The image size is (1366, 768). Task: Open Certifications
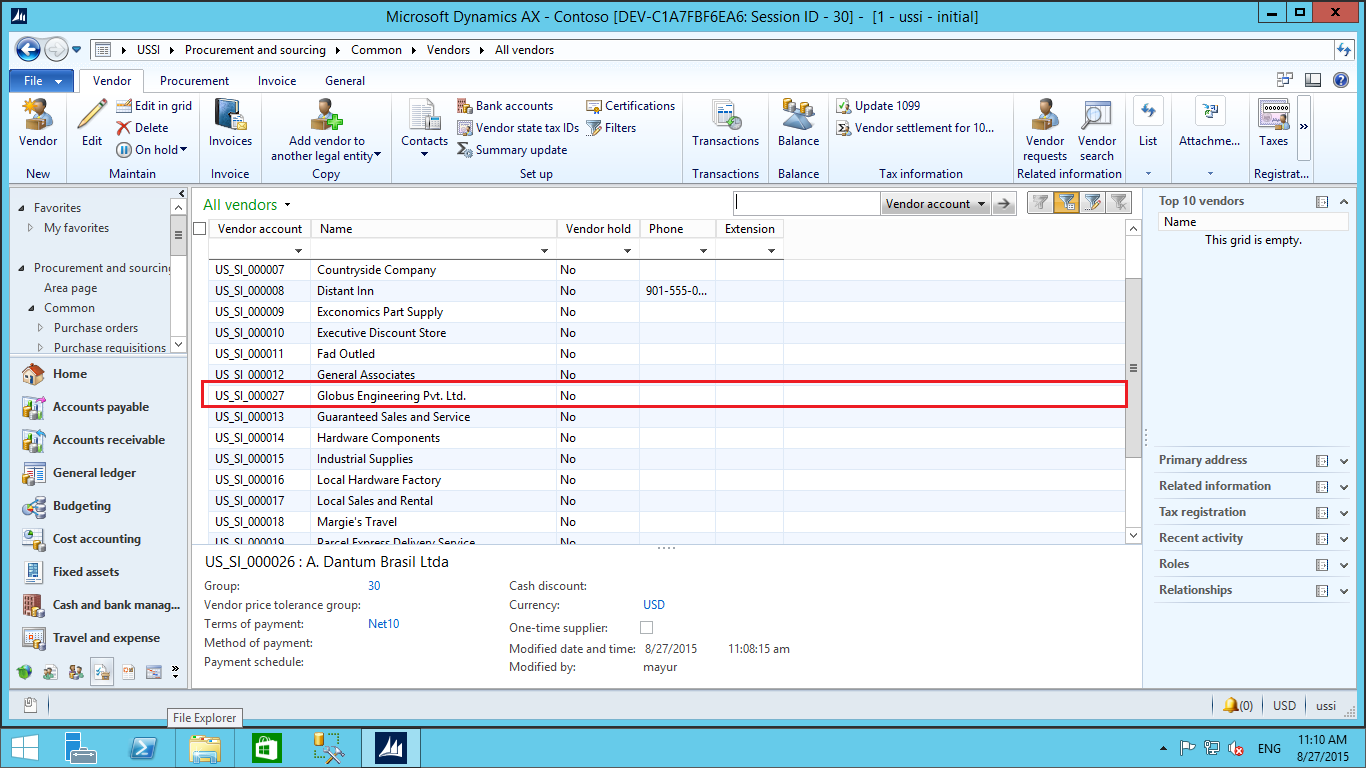(x=630, y=106)
